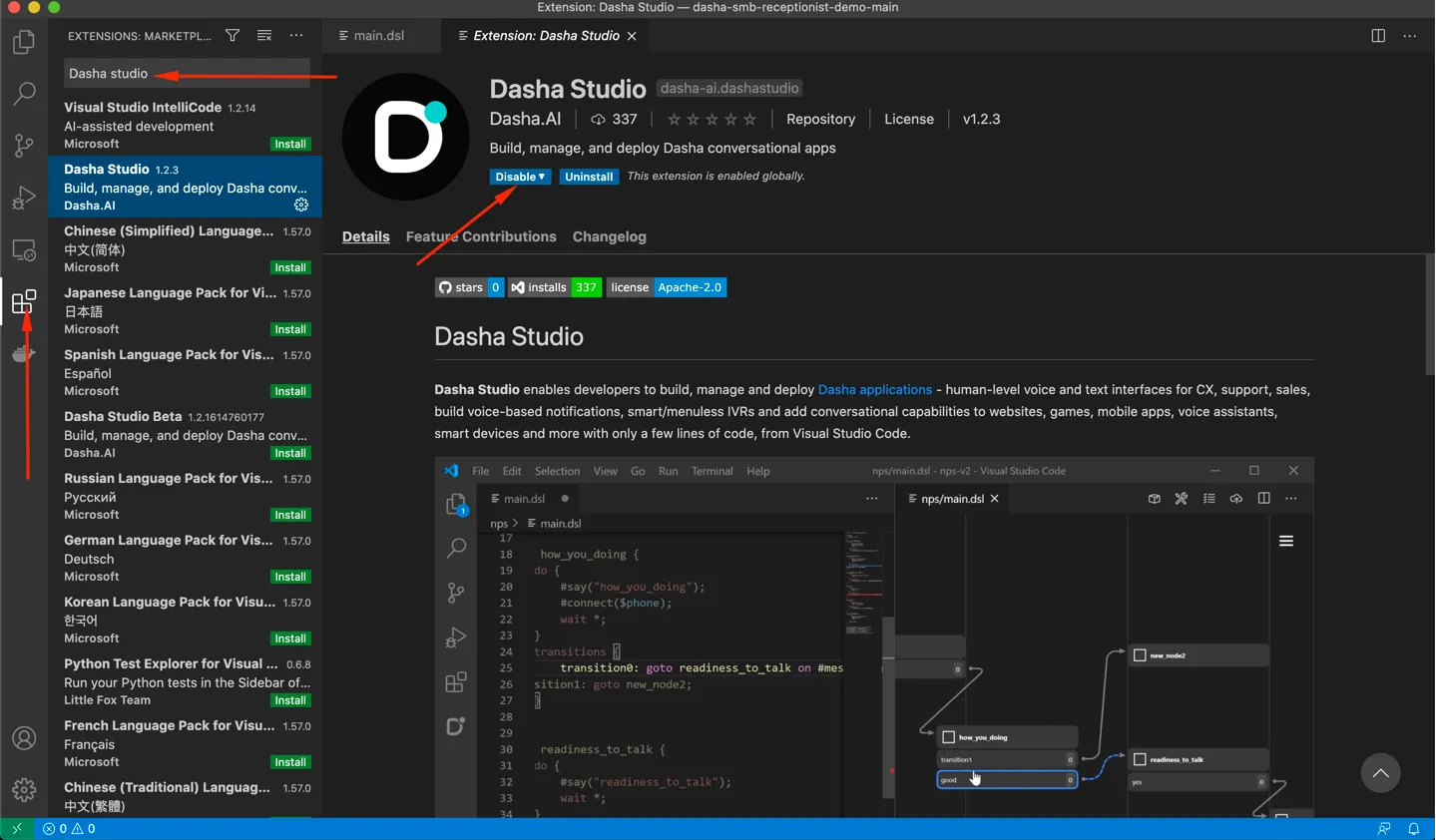
Task: Select the Chinese (Traditional) Language Pack row
Action: 185,796
